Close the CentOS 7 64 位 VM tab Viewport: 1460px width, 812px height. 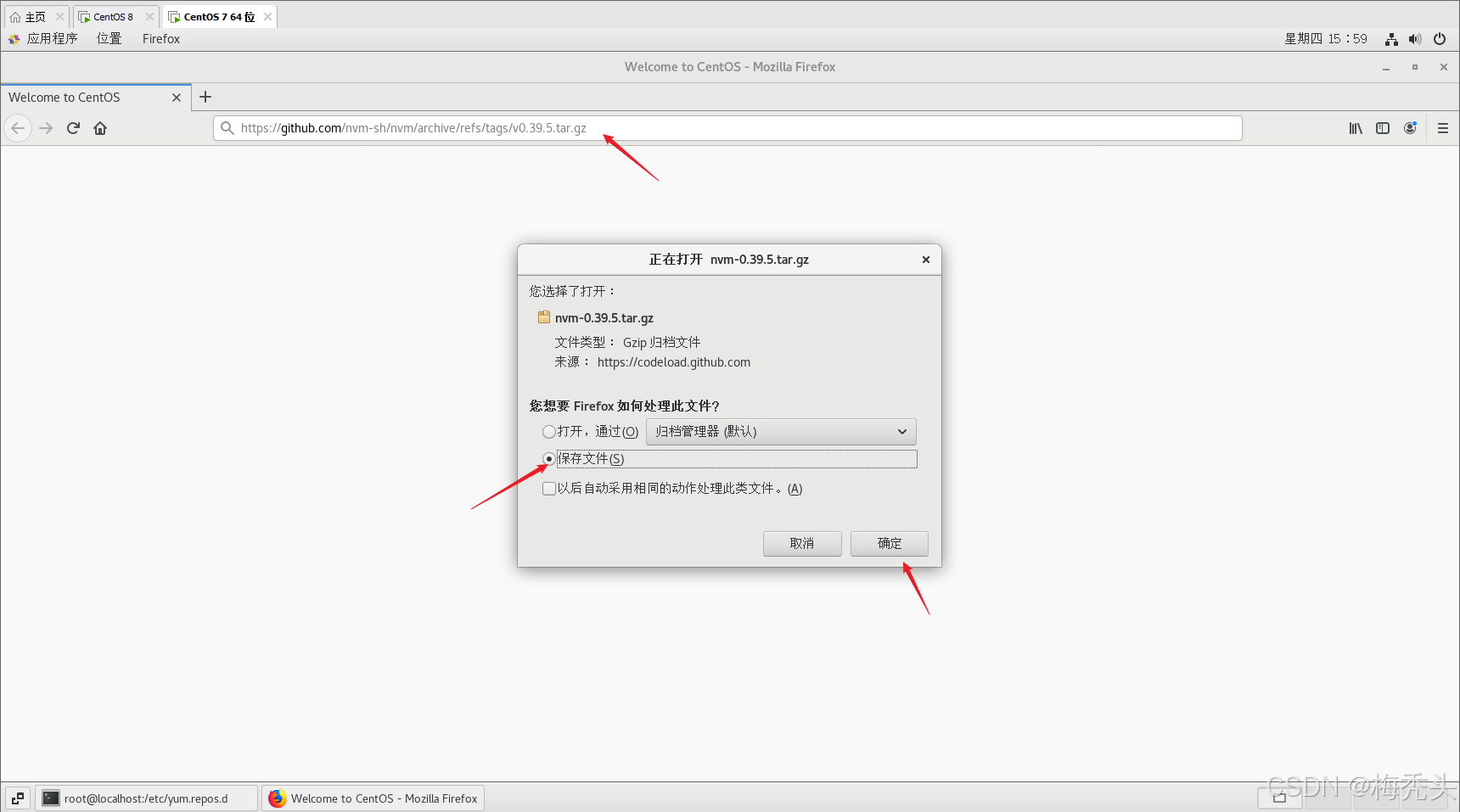click(x=267, y=17)
